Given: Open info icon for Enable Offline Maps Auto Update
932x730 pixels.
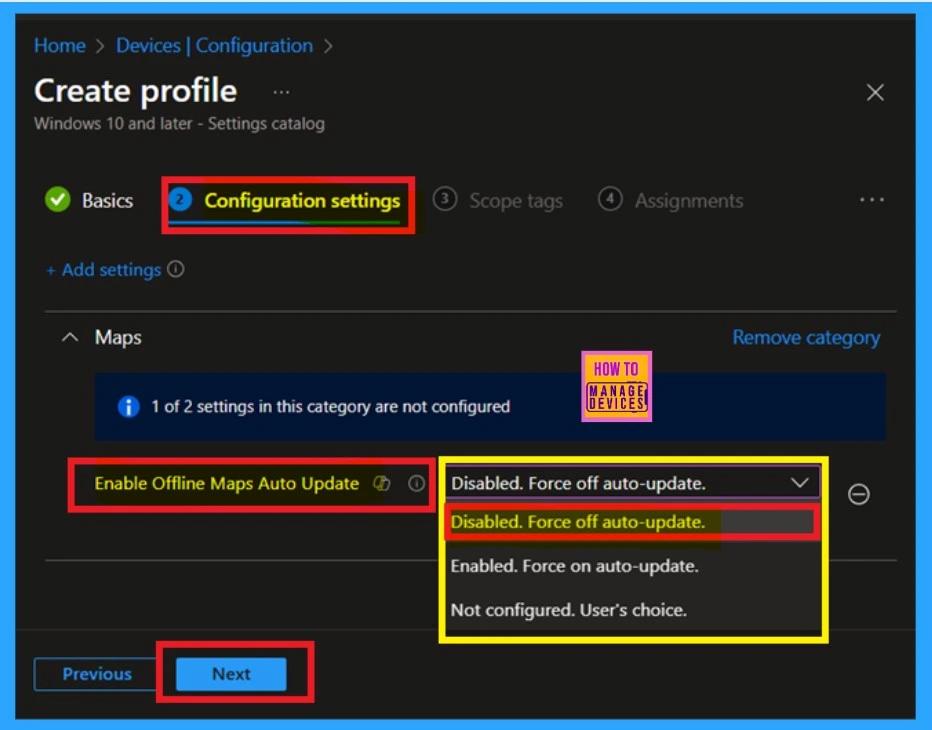Looking at the screenshot, I should pos(417,483).
